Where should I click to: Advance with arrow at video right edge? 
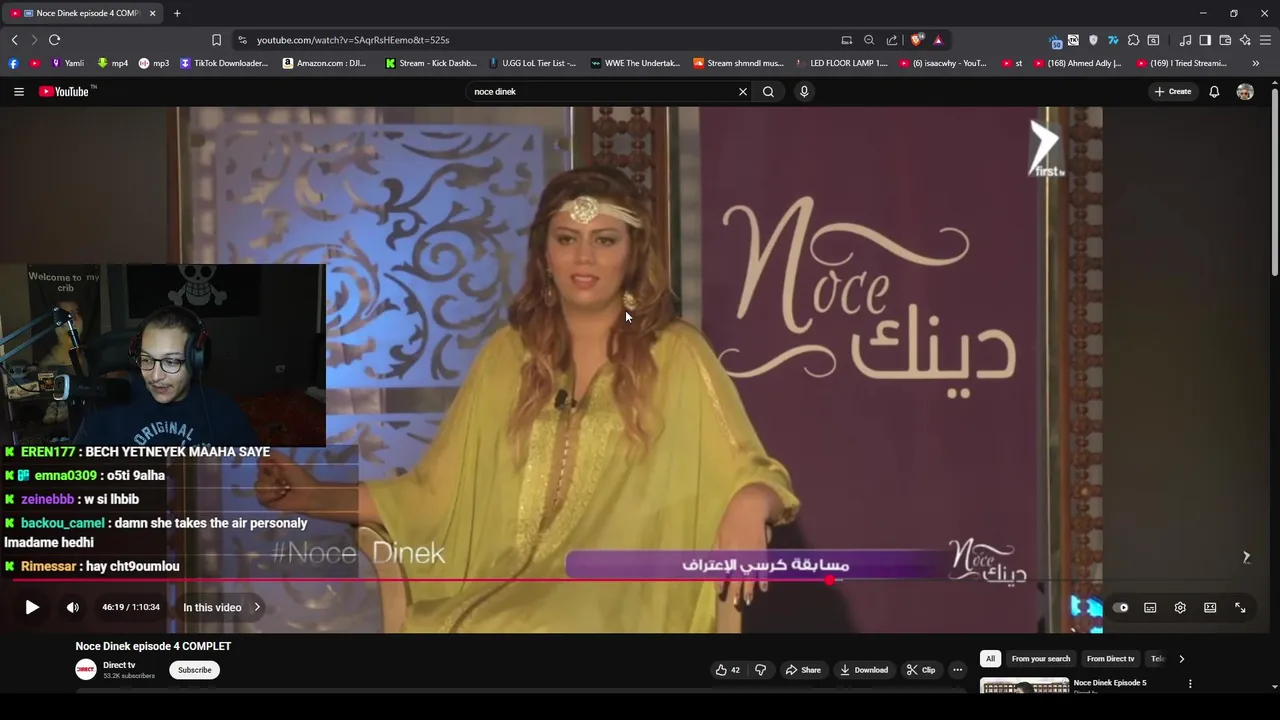coord(1246,557)
